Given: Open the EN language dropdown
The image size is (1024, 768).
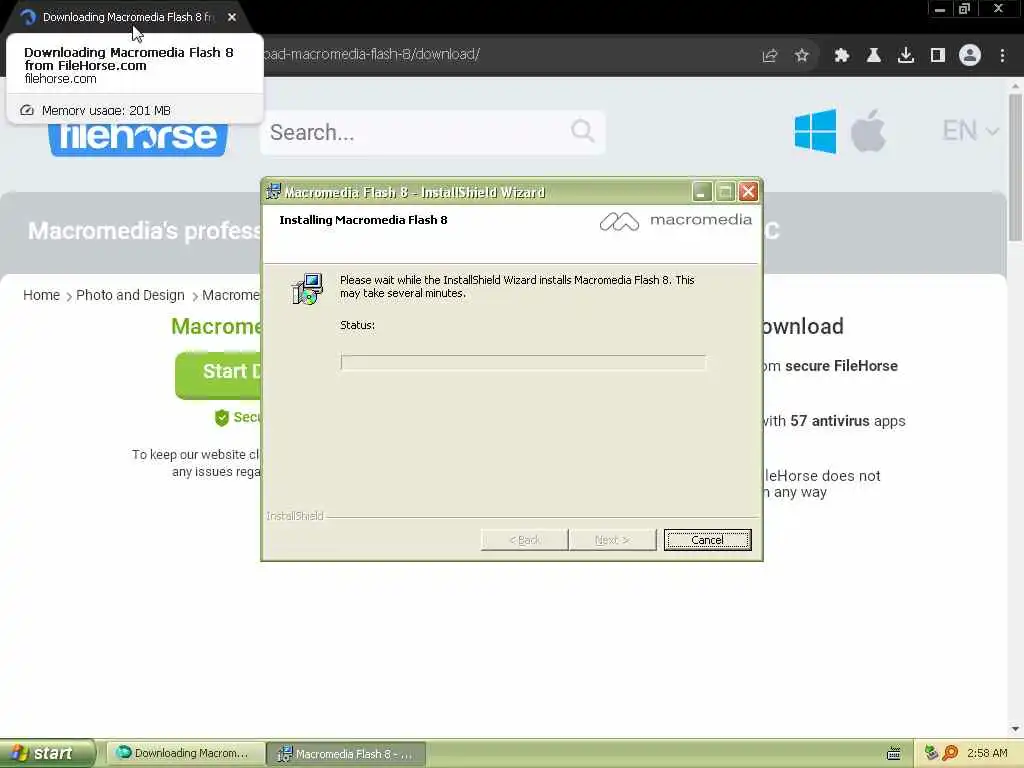Looking at the screenshot, I should pos(970,131).
